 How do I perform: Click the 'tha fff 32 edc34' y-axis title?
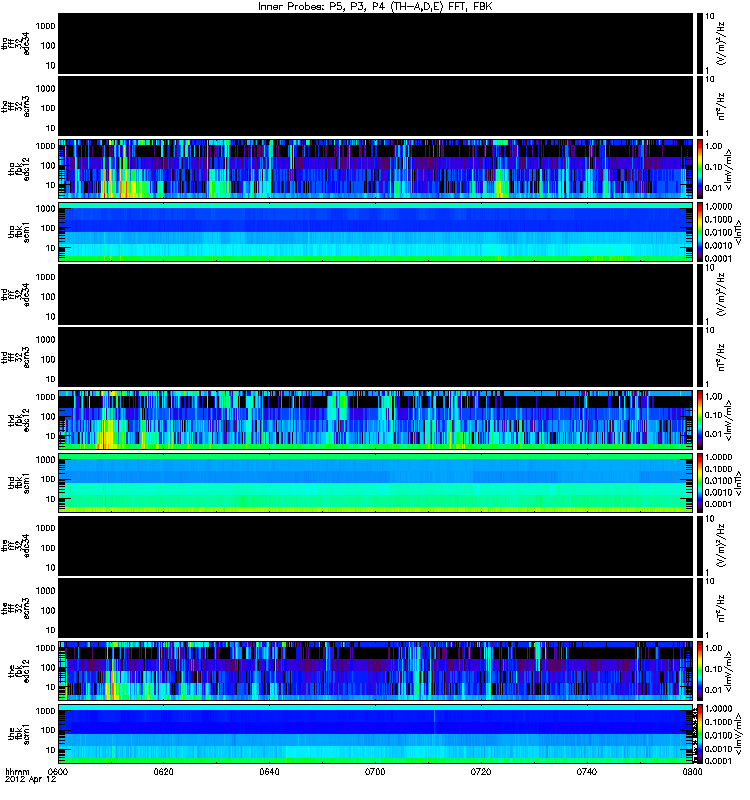point(16,43)
